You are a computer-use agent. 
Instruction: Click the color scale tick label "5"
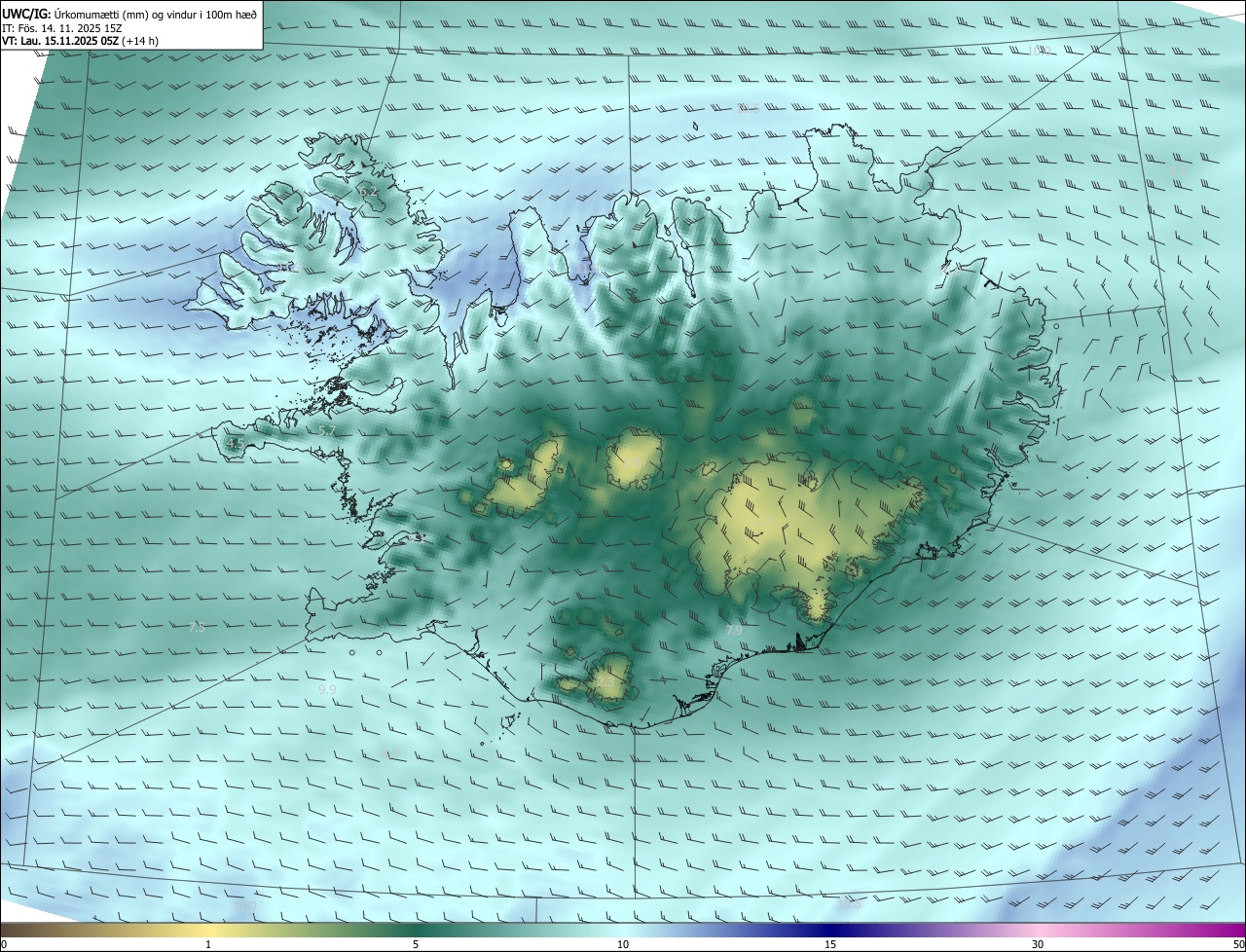(416, 944)
